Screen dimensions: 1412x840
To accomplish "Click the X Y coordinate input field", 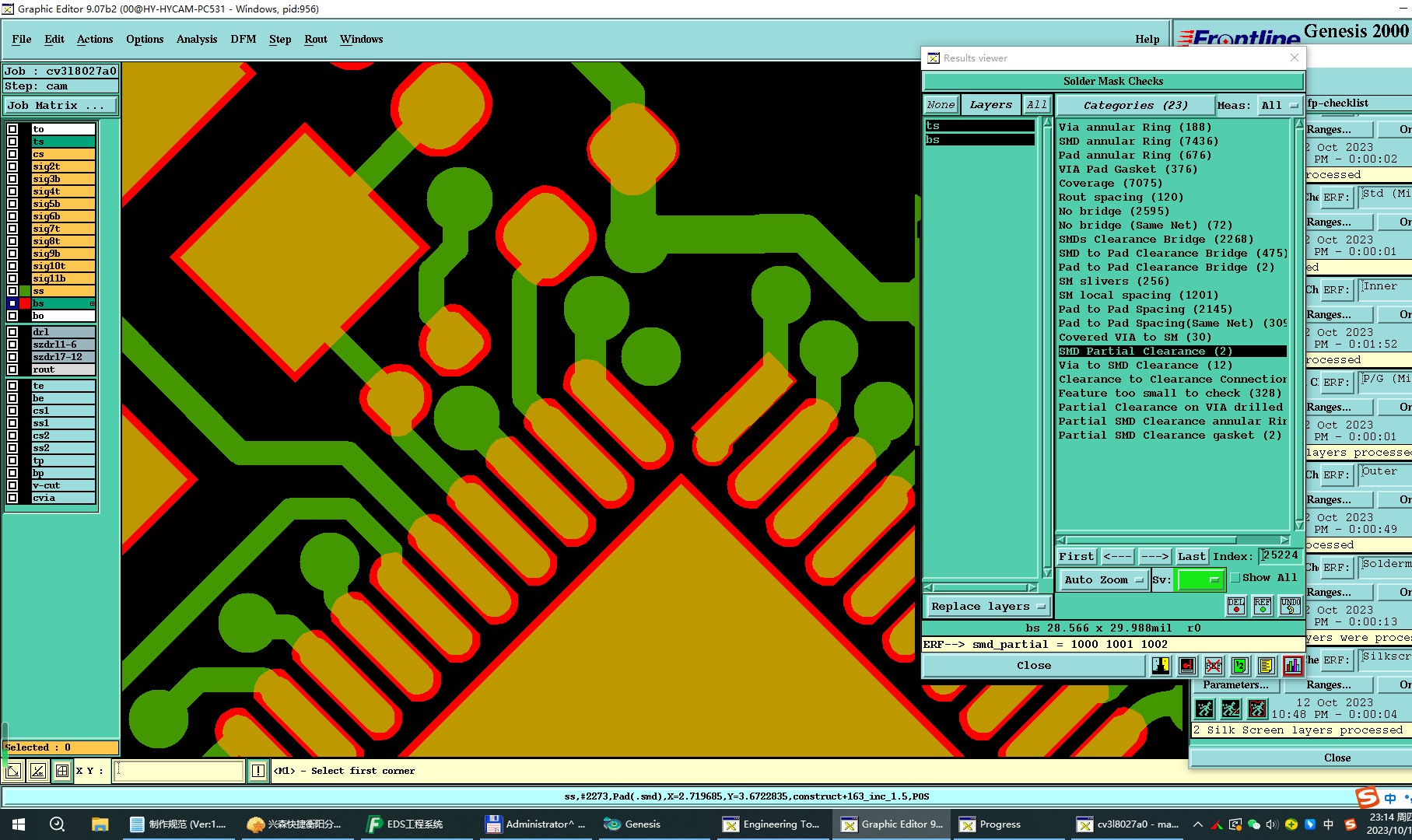I will 179,771.
